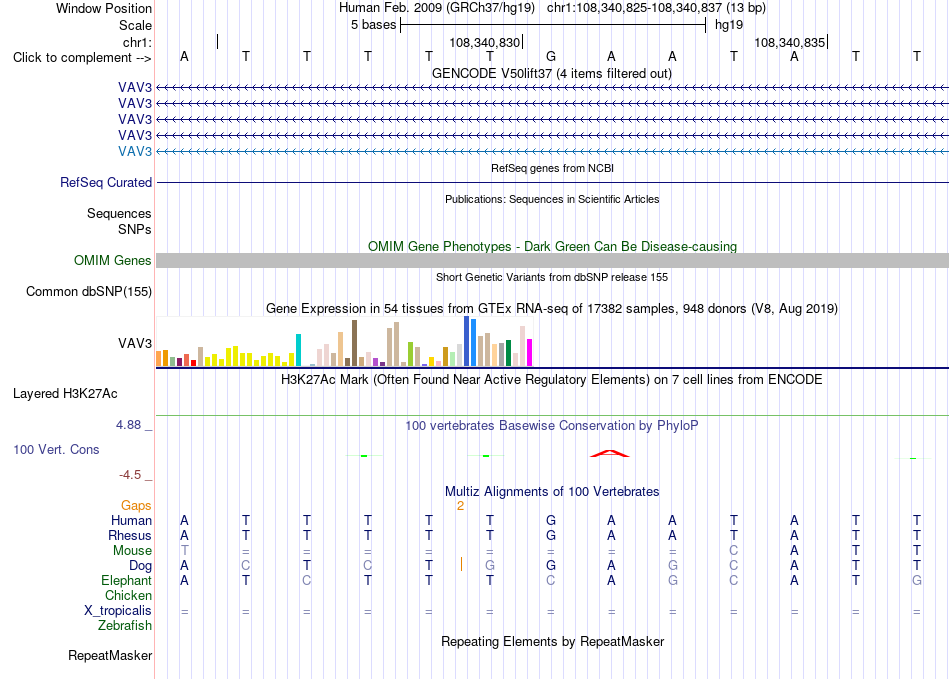Click the 4.88 upper conservation scale value
This screenshot has height=679, width=950.
(128, 425)
